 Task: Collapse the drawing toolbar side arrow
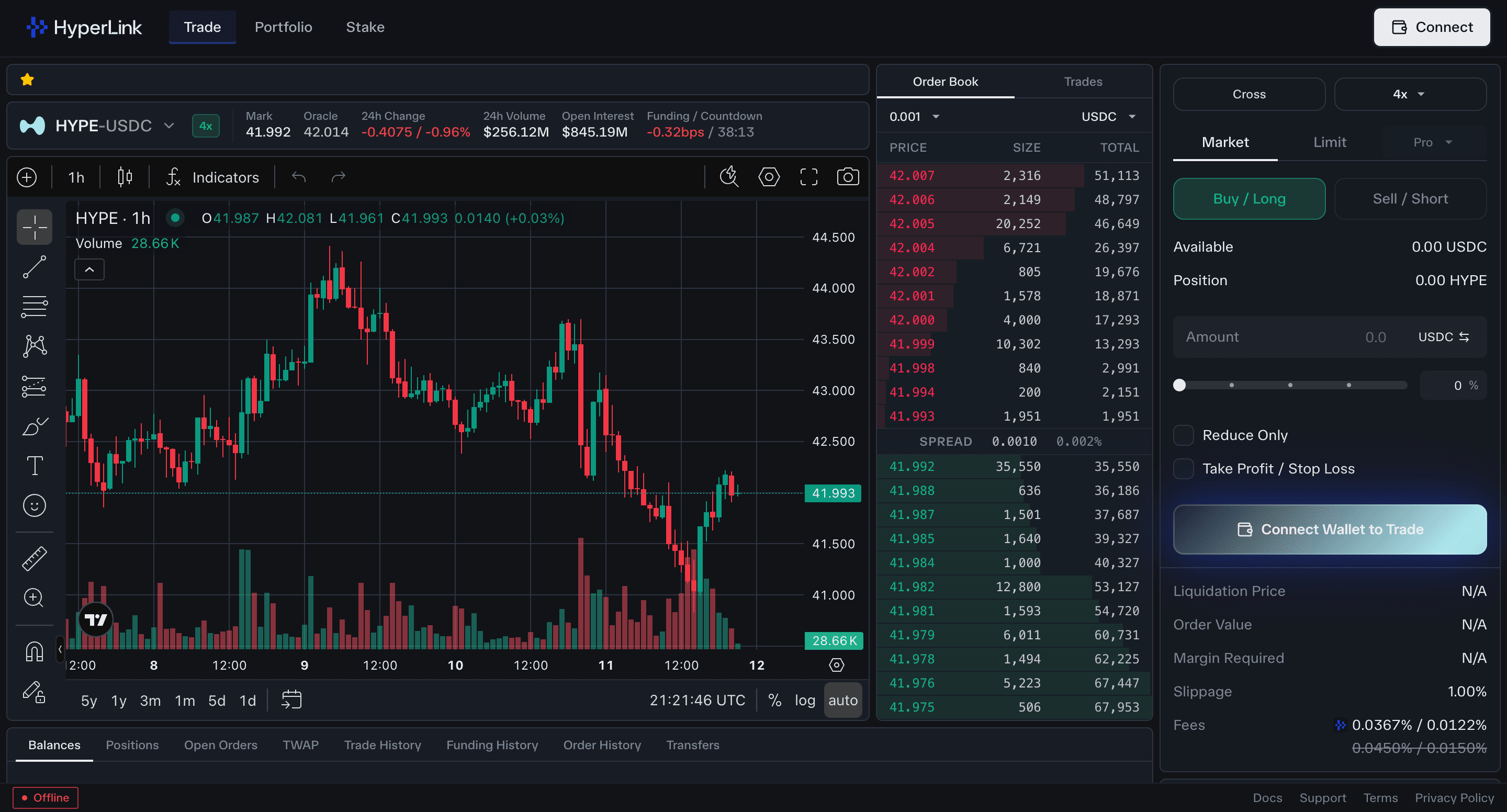coord(60,649)
